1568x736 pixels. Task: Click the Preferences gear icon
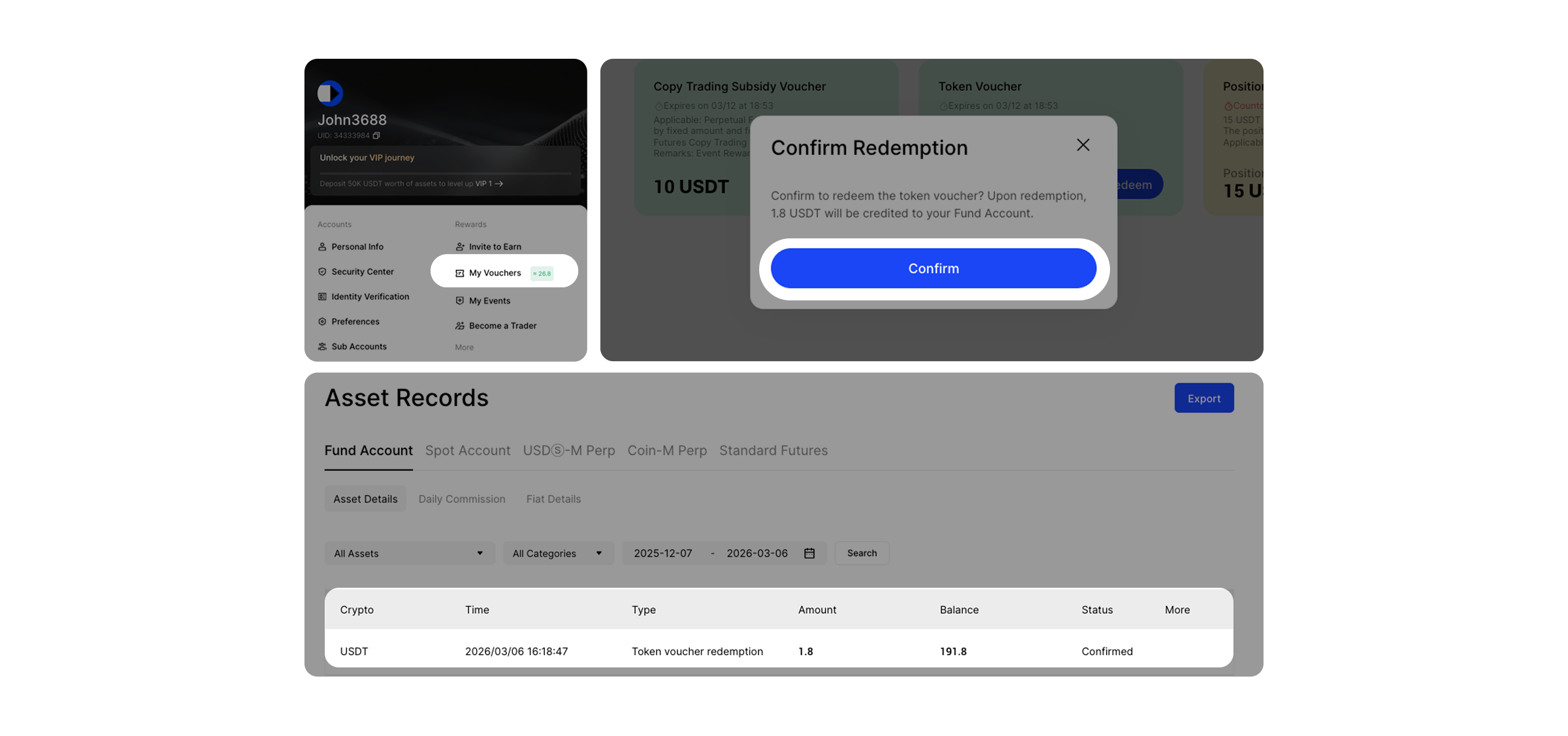(x=322, y=321)
